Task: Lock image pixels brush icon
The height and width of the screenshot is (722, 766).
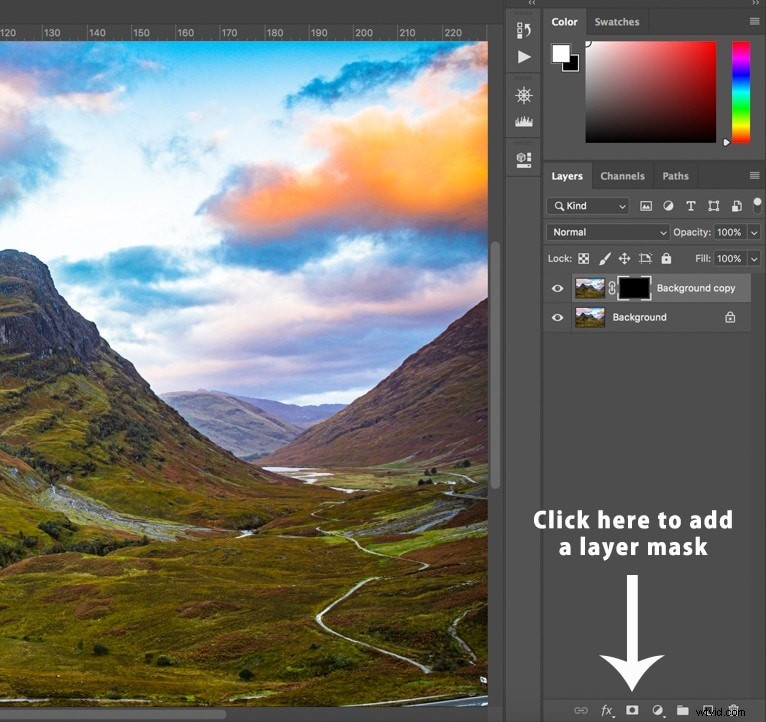Action: [605, 258]
